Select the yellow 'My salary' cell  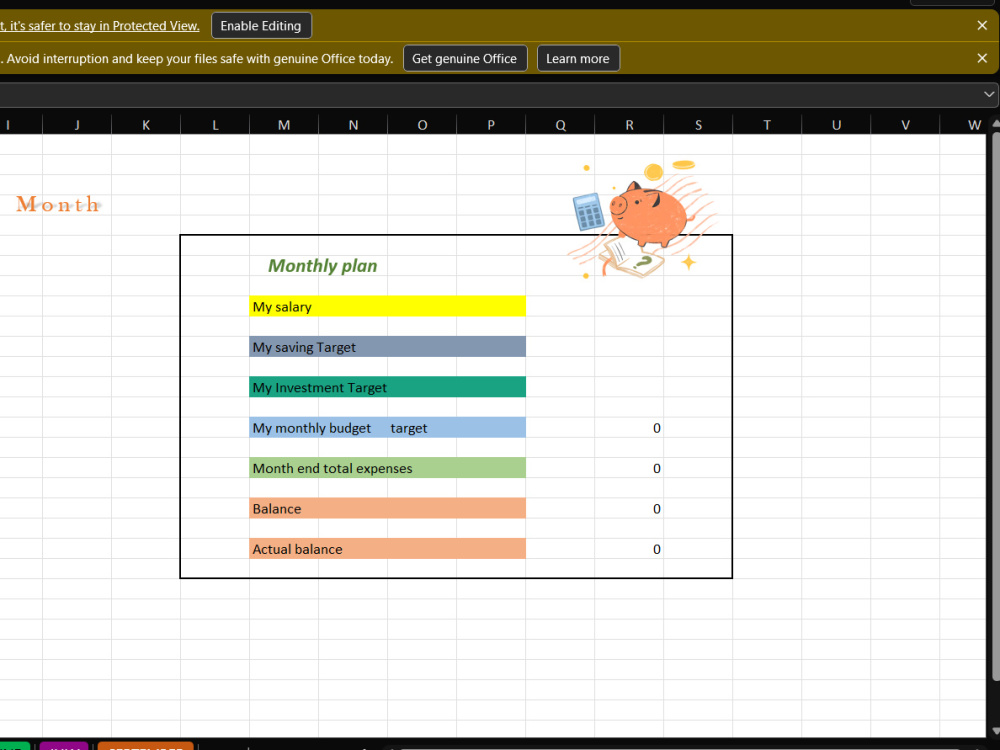click(x=387, y=306)
